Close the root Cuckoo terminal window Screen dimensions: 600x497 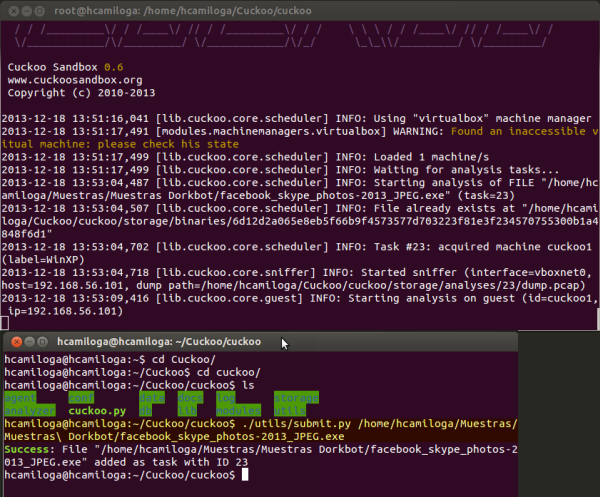coord(14,11)
